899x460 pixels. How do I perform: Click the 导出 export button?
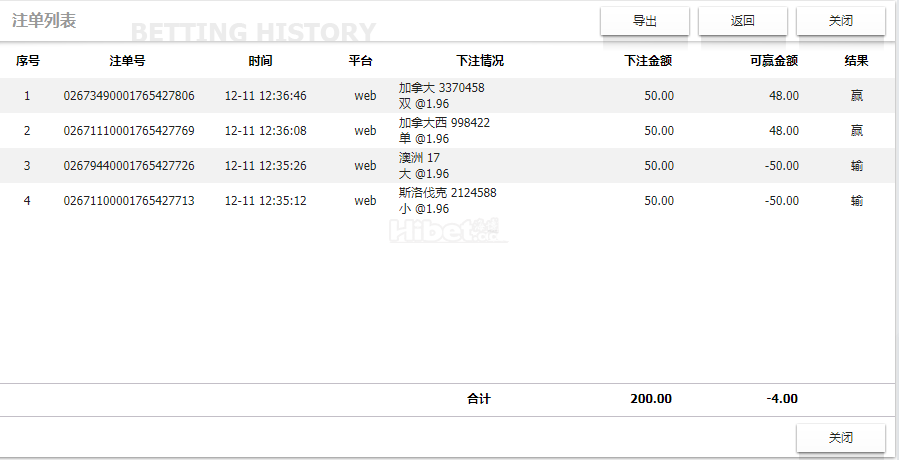coord(645,21)
